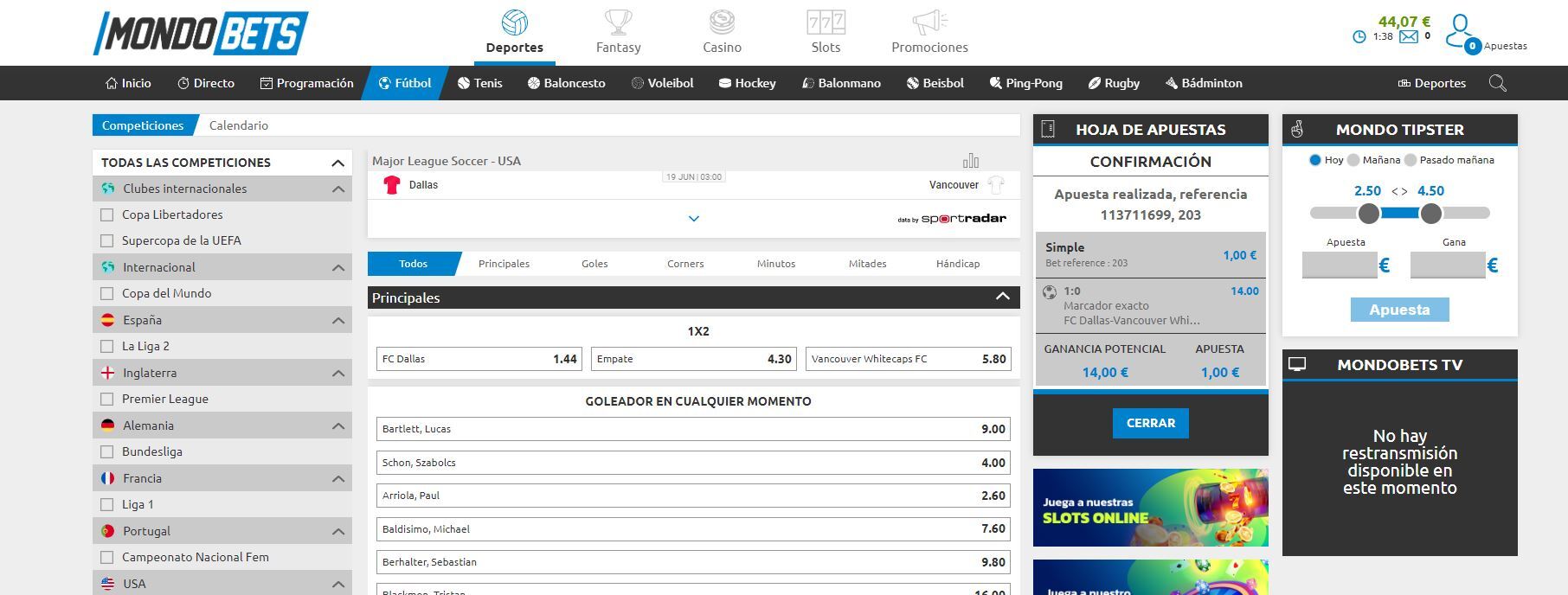Select Beisbol in the sports bar

coord(935,83)
